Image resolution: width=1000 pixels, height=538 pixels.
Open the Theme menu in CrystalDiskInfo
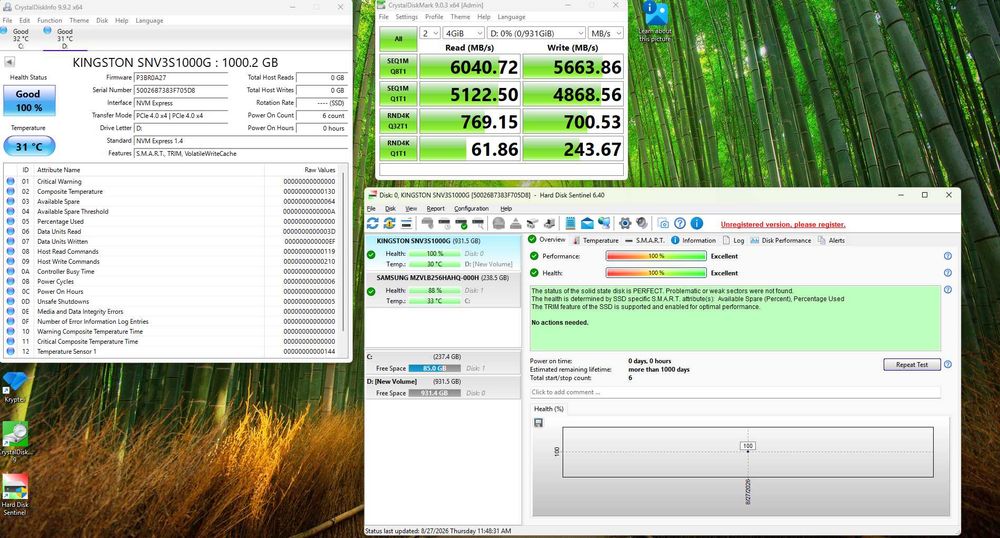tap(79, 20)
